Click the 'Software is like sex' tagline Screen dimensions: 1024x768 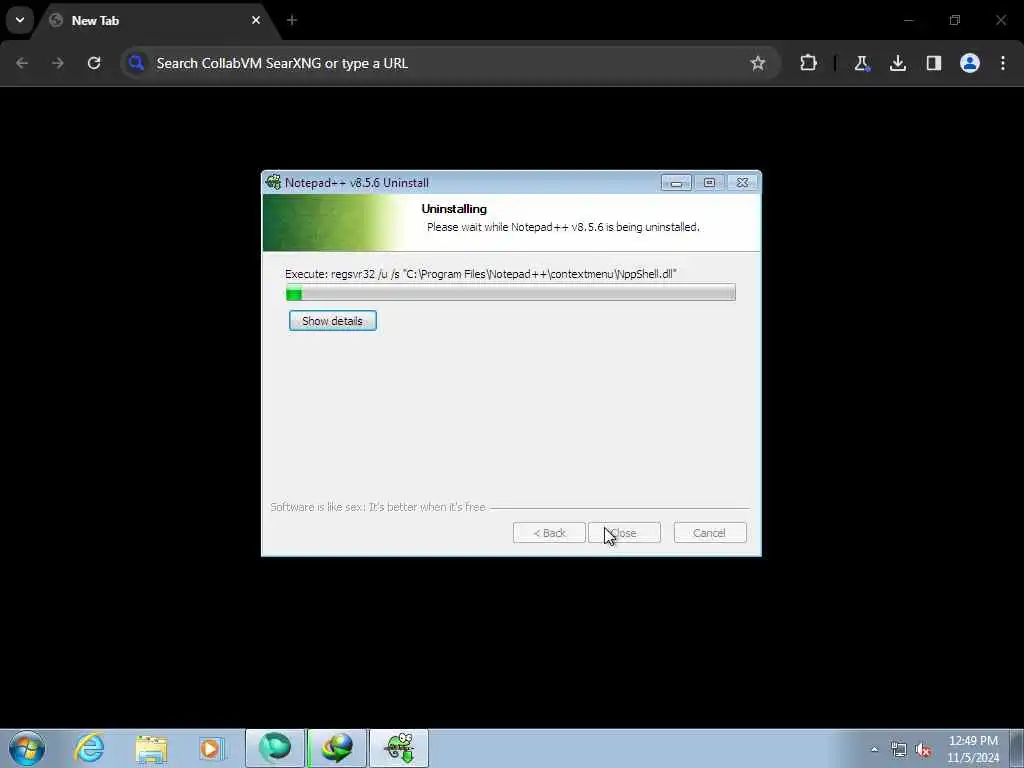pyautogui.click(x=377, y=507)
